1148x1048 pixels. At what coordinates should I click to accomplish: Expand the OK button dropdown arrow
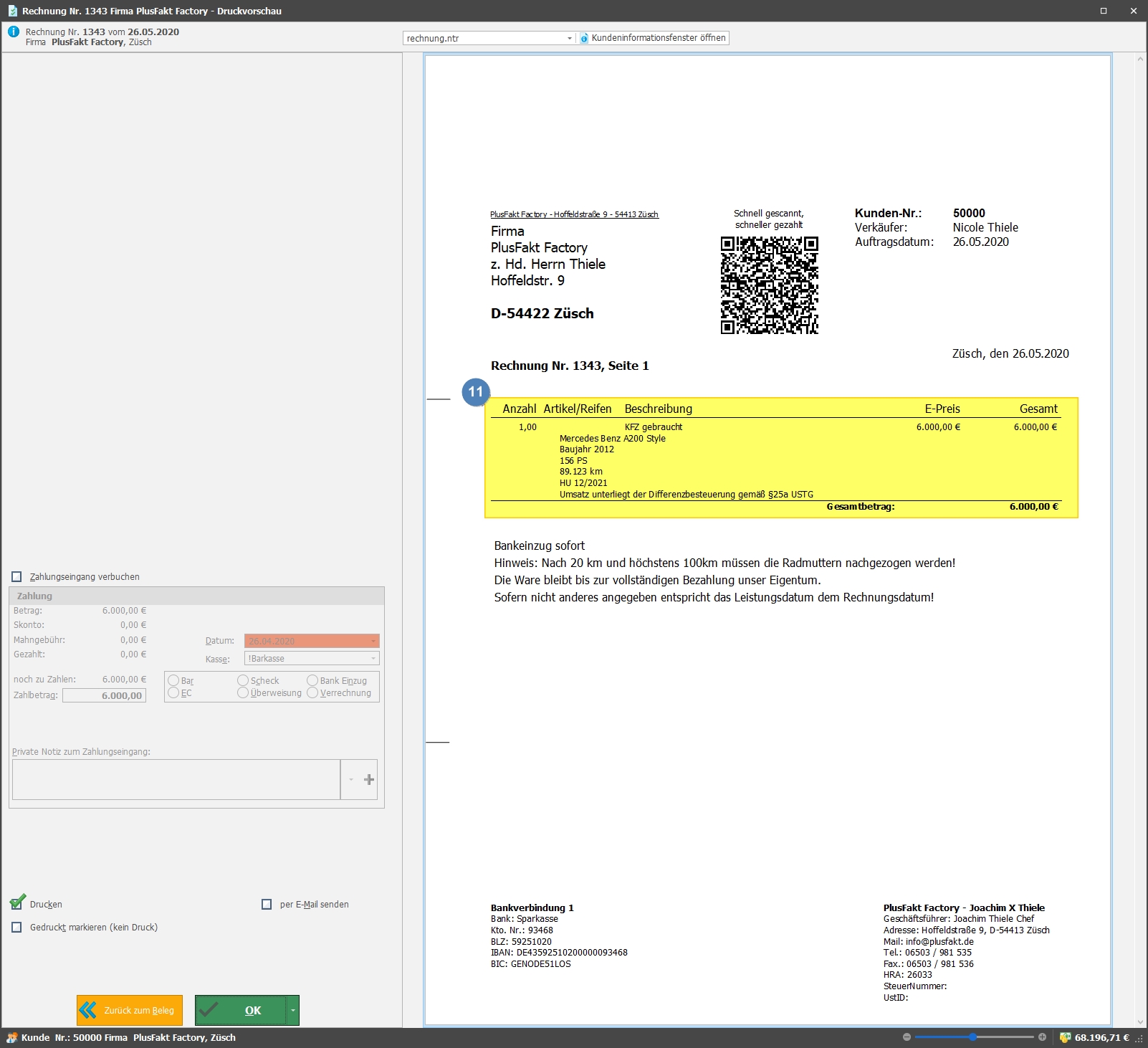[x=292, y=1010]
